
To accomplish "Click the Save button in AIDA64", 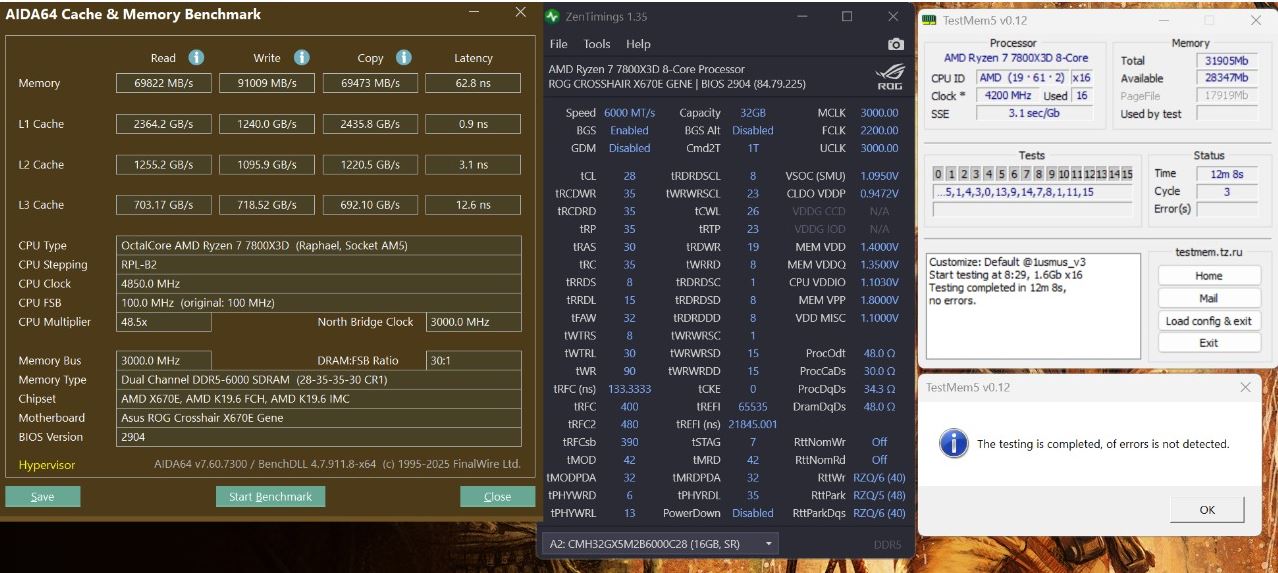I will click(42, 497).
